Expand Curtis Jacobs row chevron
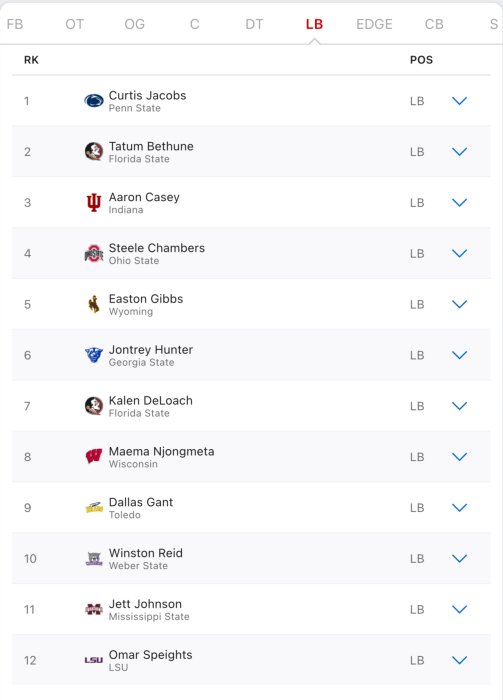The image size is (503, 700). point(459,101)
